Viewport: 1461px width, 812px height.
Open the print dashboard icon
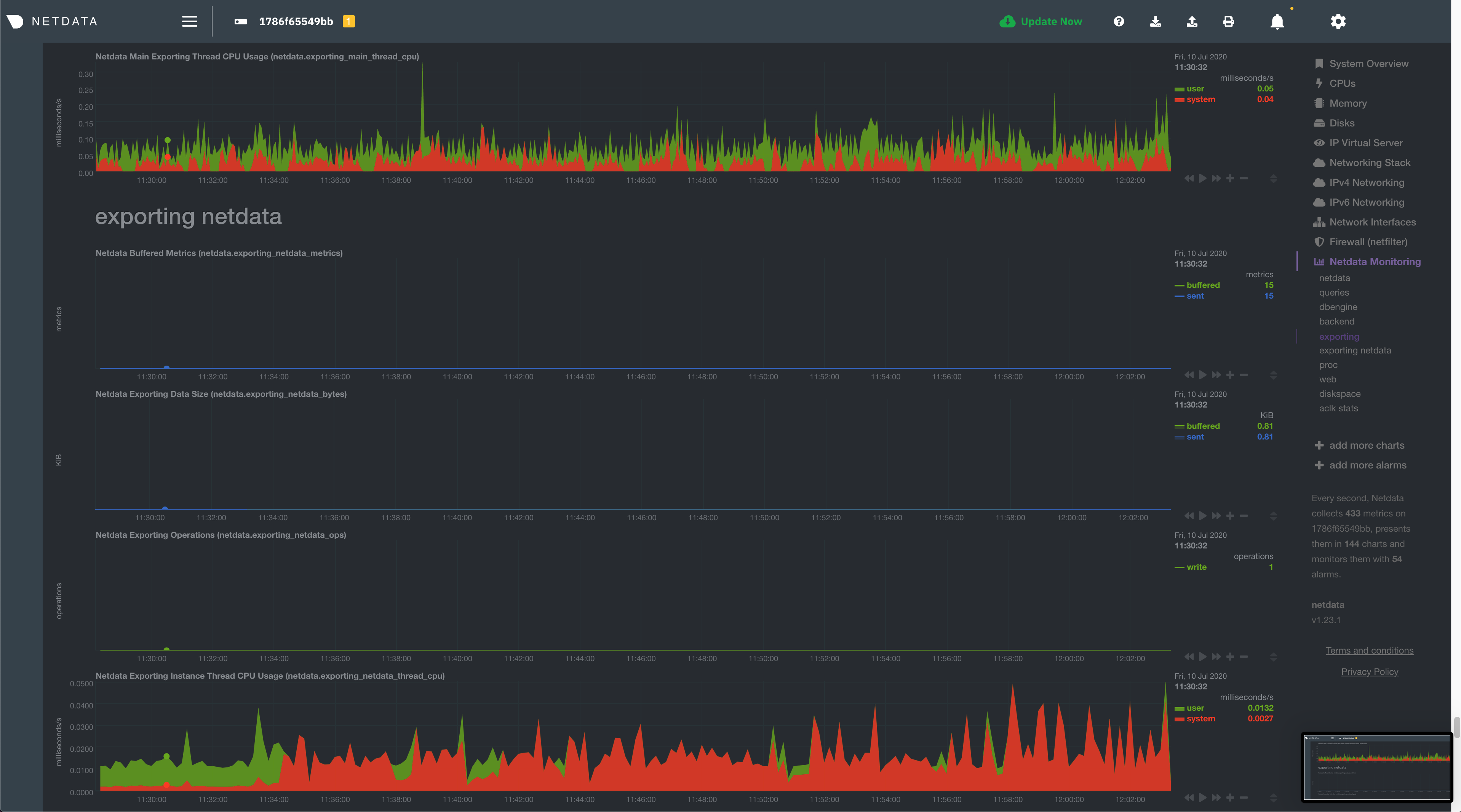(1228, 21)
